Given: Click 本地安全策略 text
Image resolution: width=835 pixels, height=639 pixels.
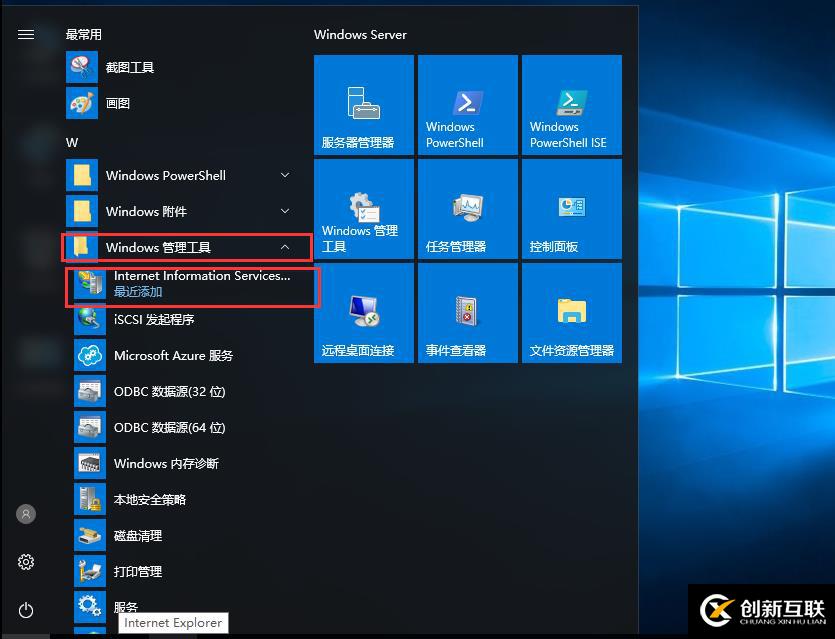Looking at the screenshot, I should [x=150, y=499].
